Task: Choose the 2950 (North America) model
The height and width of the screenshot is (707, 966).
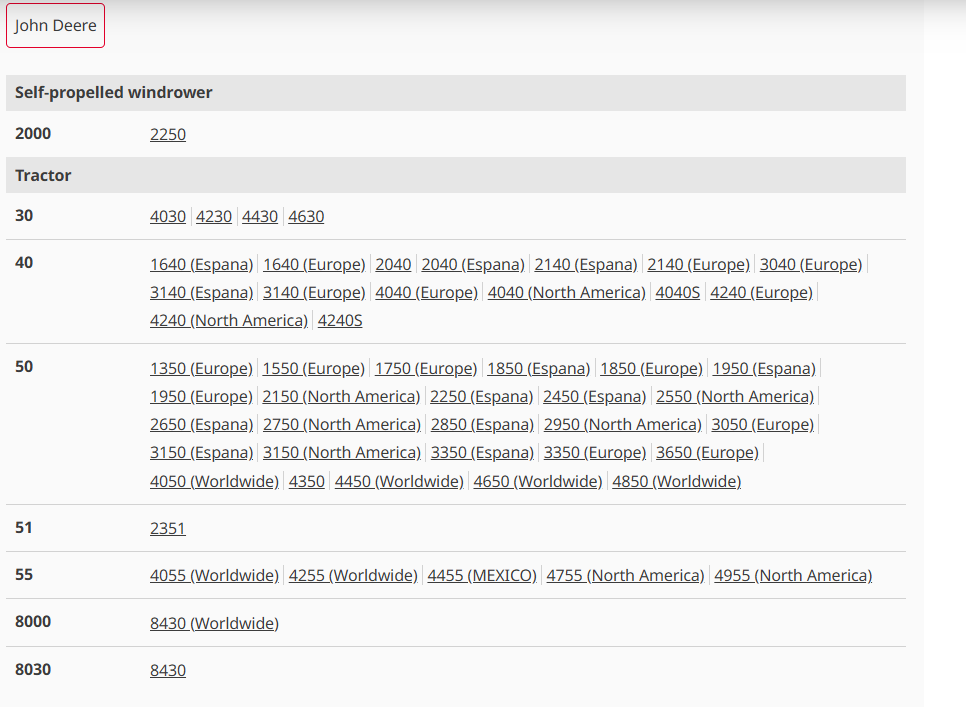Action: [622, 424]
